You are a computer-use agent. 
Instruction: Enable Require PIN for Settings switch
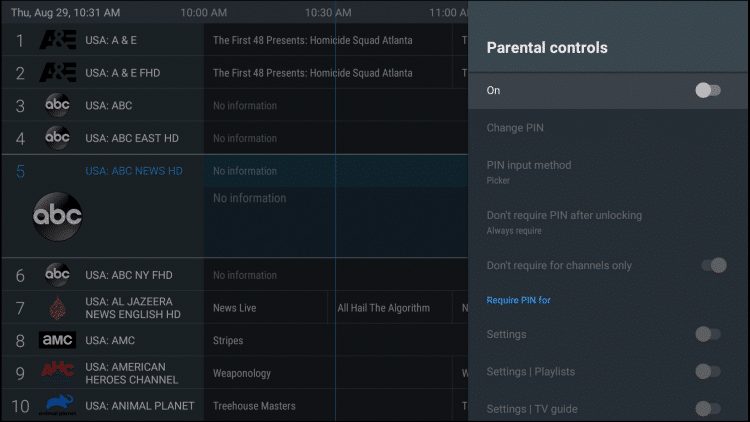click(708, 334)
